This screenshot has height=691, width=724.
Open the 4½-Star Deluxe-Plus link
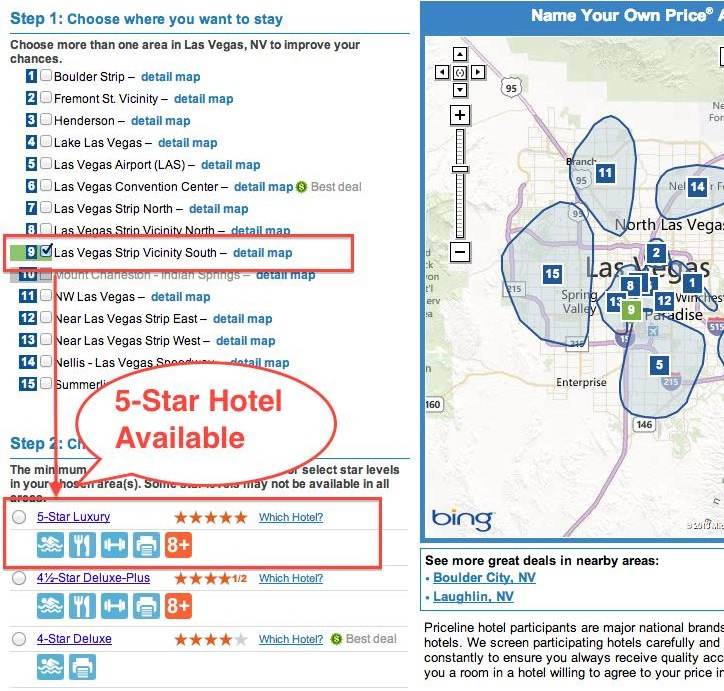[93, 577]
